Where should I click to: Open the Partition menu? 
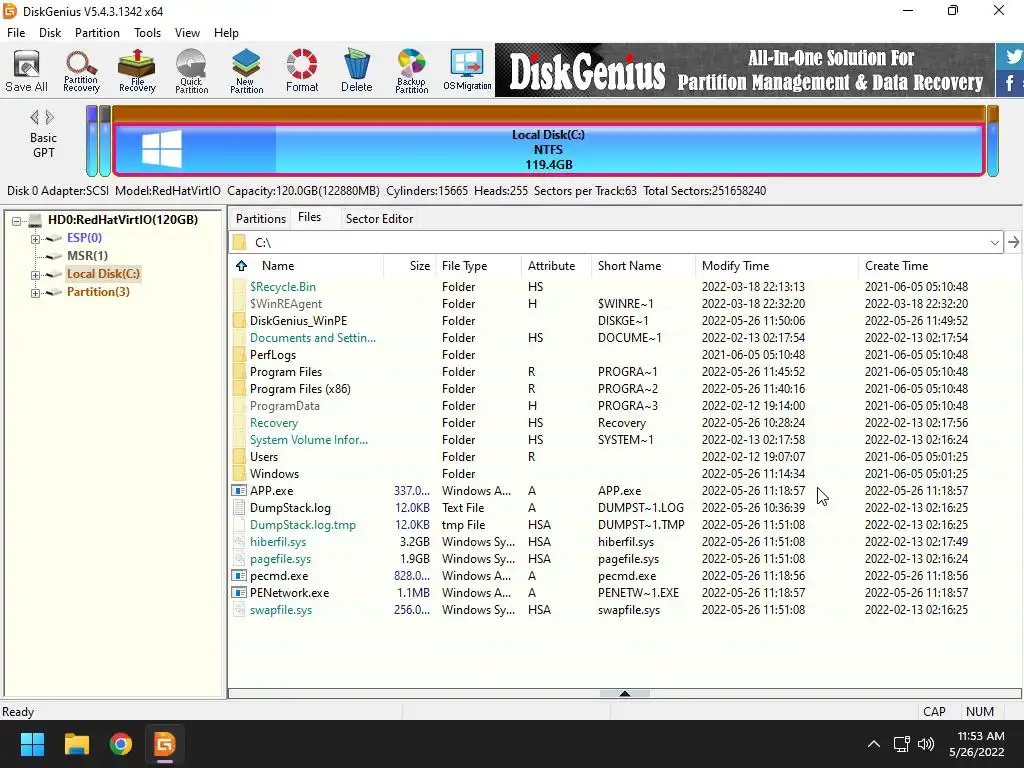pos(97,33)
